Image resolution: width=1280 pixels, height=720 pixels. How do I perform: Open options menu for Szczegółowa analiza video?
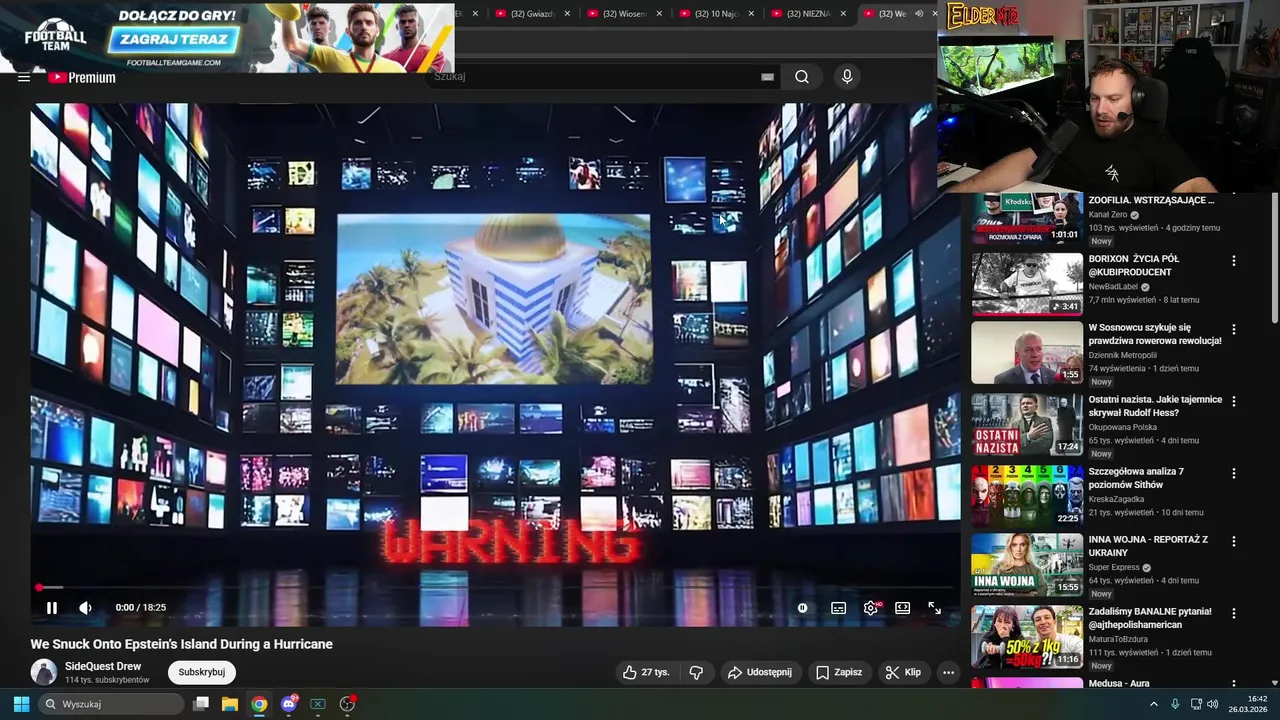[1233, 473]
